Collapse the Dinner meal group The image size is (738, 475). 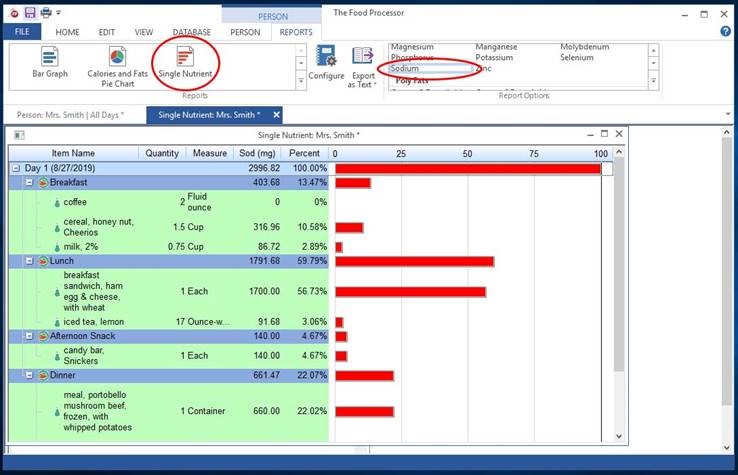pyautogui.click(x=29, y=375)
